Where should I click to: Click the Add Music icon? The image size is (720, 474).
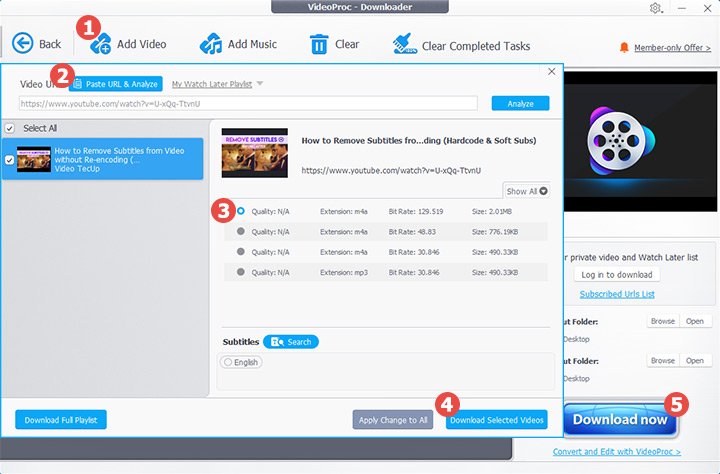(210, 44)
